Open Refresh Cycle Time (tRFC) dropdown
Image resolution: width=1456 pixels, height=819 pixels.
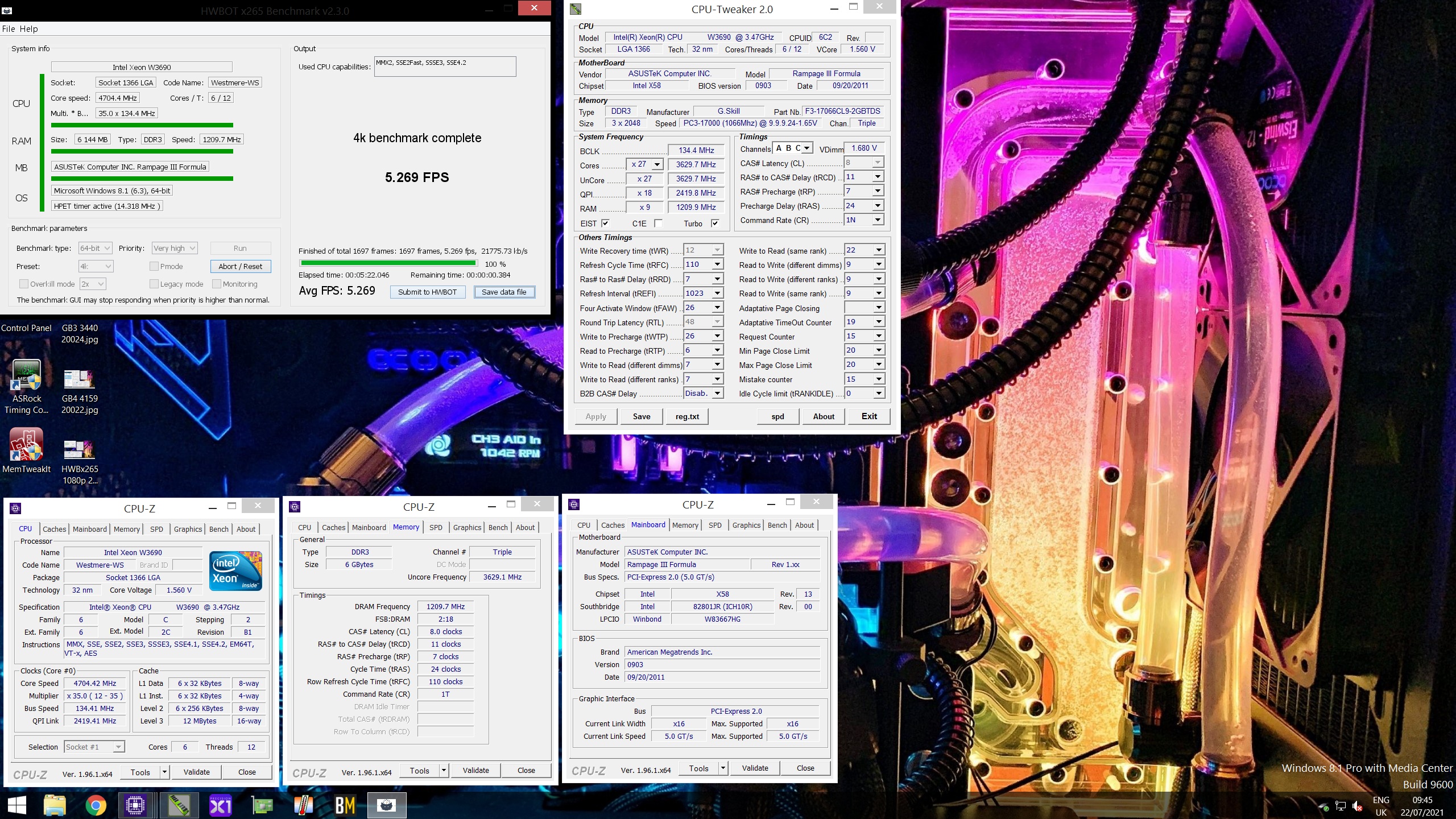click(717, 264)
